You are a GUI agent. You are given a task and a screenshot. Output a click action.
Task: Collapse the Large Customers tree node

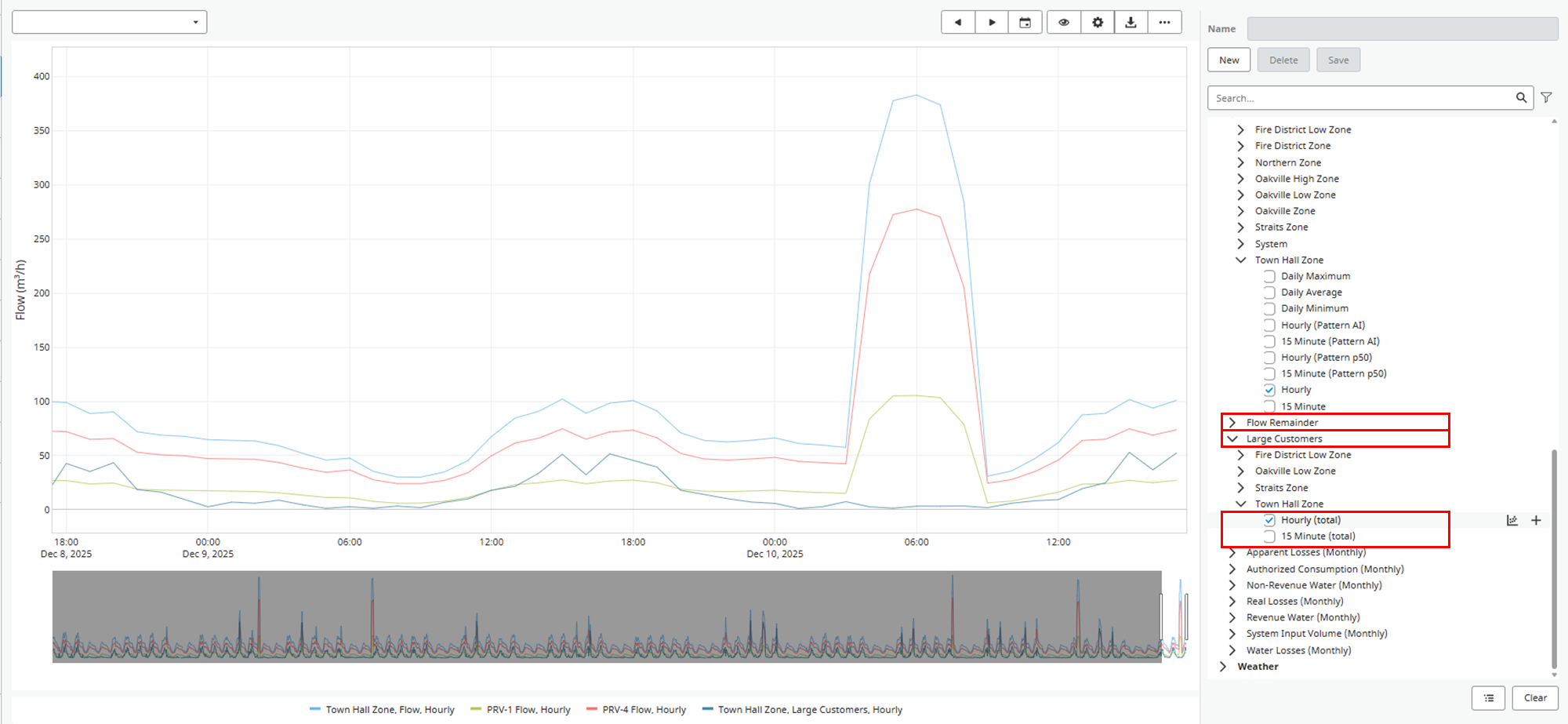[x=1232, y=439]
